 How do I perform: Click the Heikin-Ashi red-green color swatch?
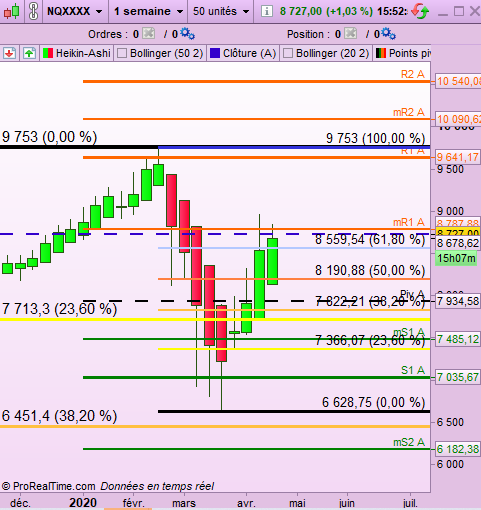click(48, 53)
